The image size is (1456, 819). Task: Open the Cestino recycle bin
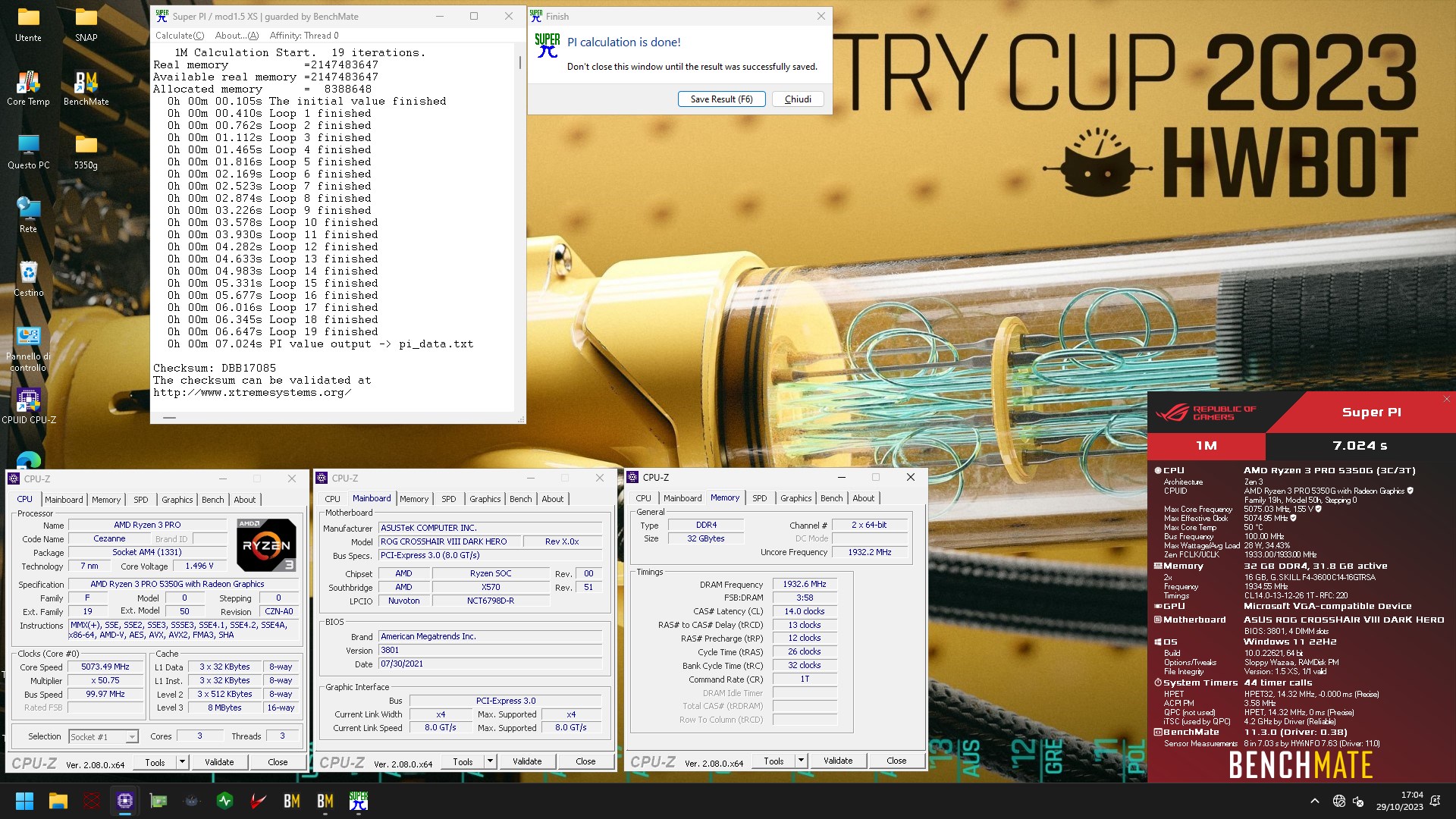[x=28, y=279]
